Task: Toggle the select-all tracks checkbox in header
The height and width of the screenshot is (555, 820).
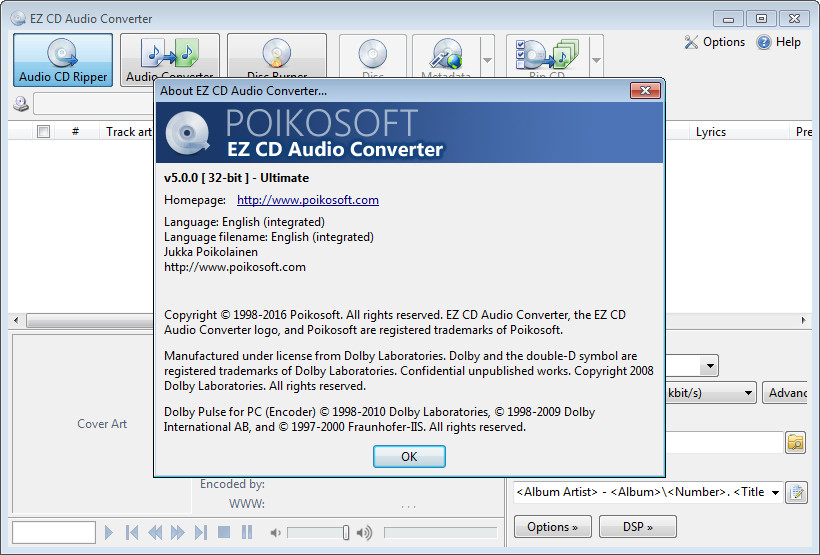Action: coord(43,132)
